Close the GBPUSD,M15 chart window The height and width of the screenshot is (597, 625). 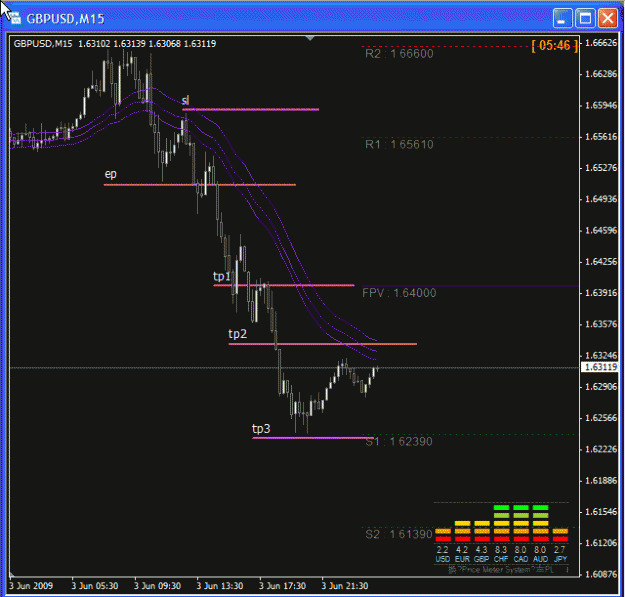(x=607, y=18)
